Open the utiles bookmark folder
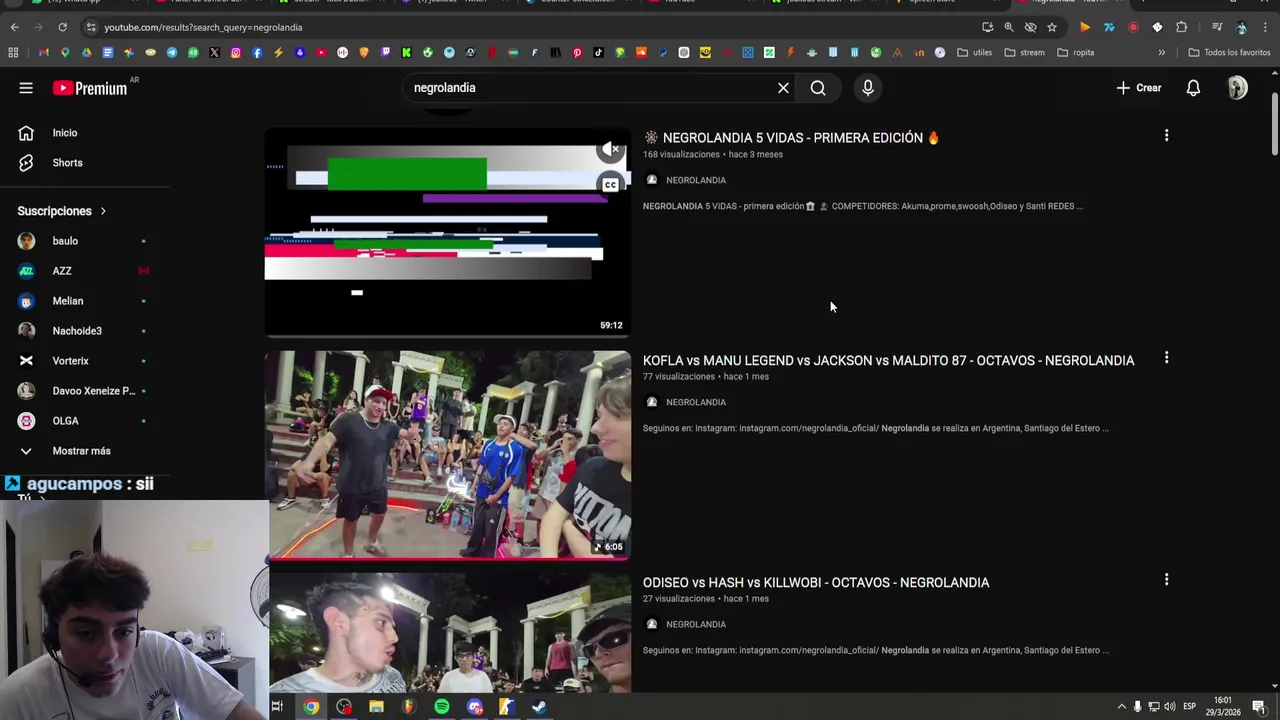 (x=975, y=52)
